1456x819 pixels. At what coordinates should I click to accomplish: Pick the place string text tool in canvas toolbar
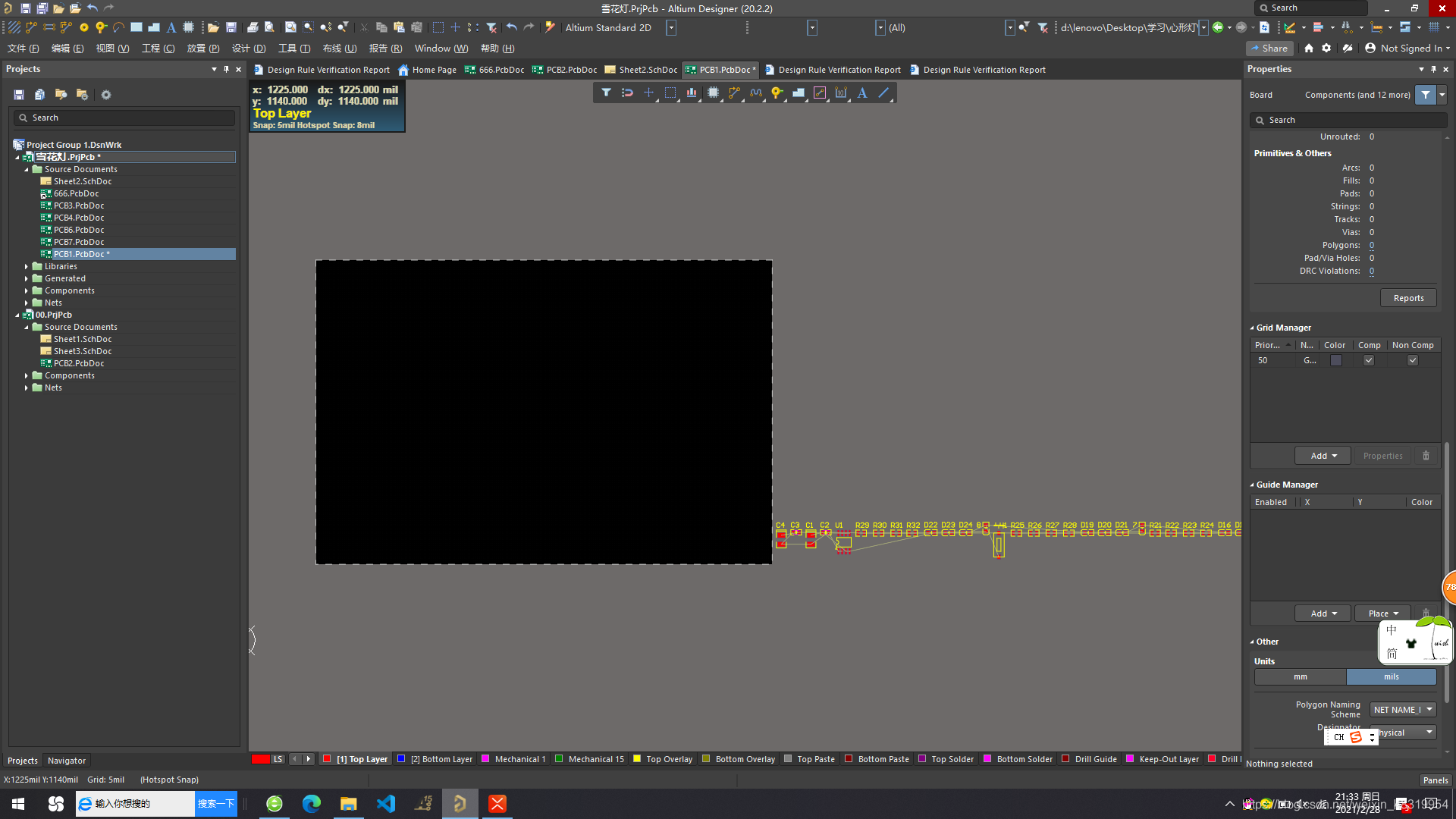point(862,93)
